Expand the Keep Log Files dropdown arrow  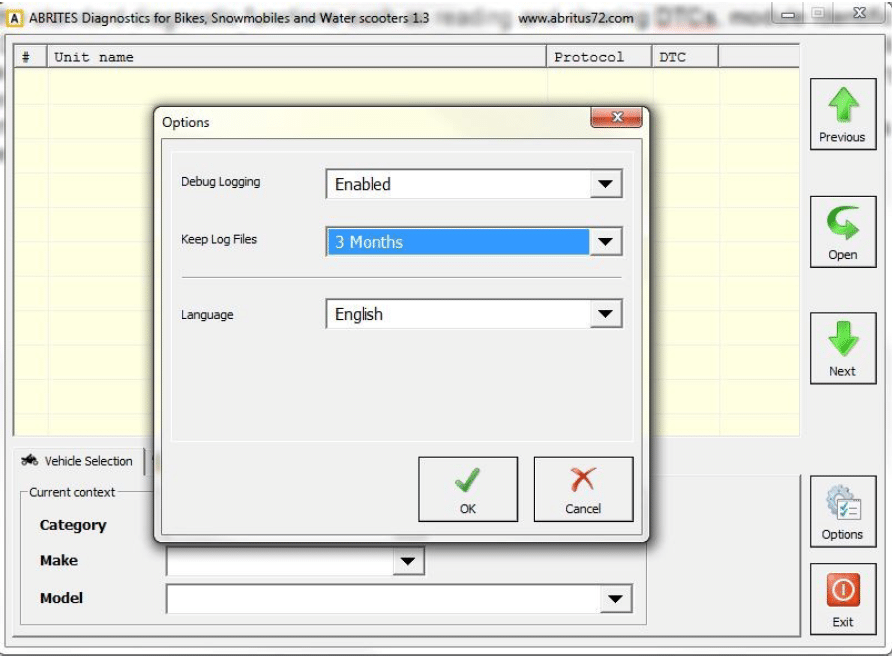(x=604, y=242)
